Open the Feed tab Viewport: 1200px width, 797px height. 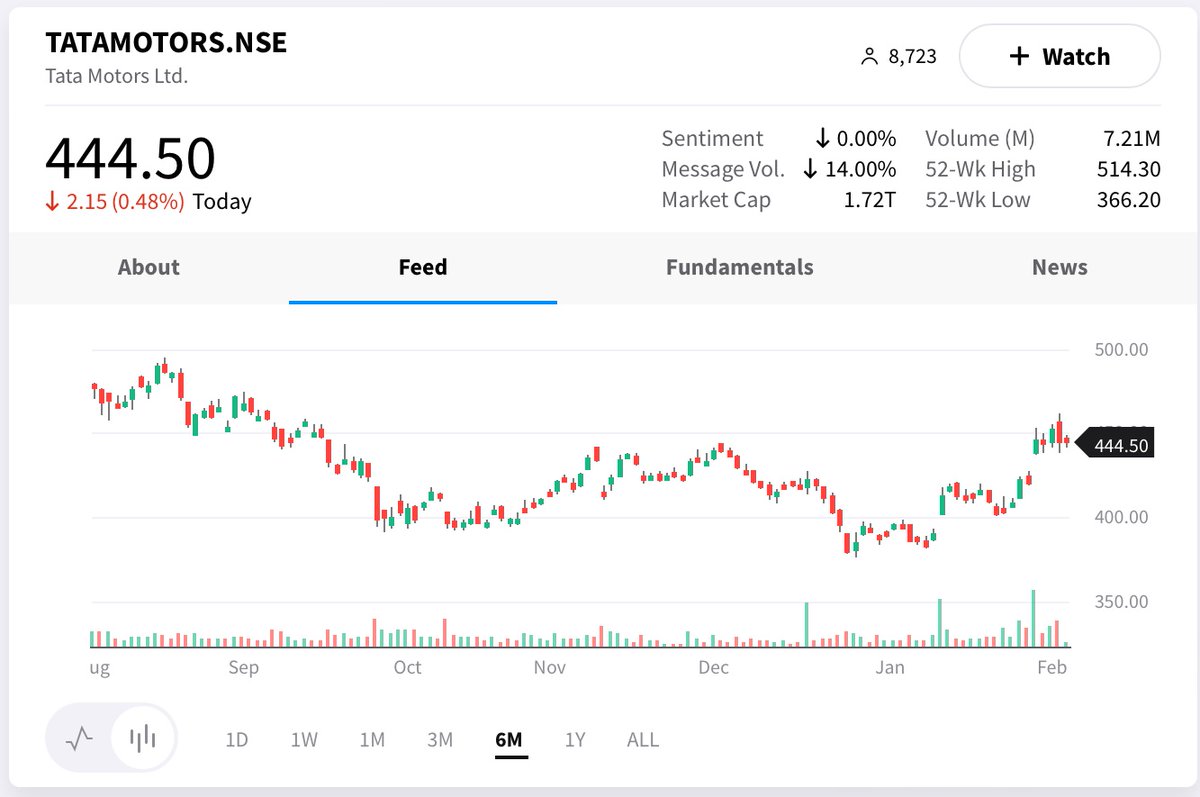423,267
